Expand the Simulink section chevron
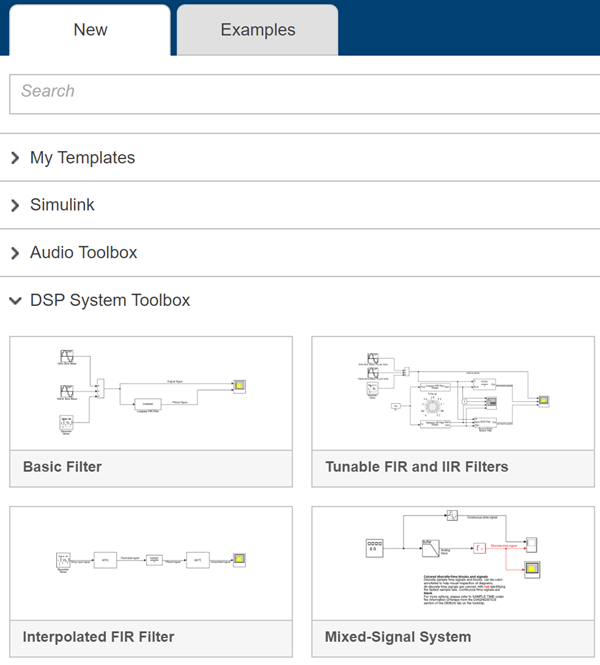 click(15, 205)
